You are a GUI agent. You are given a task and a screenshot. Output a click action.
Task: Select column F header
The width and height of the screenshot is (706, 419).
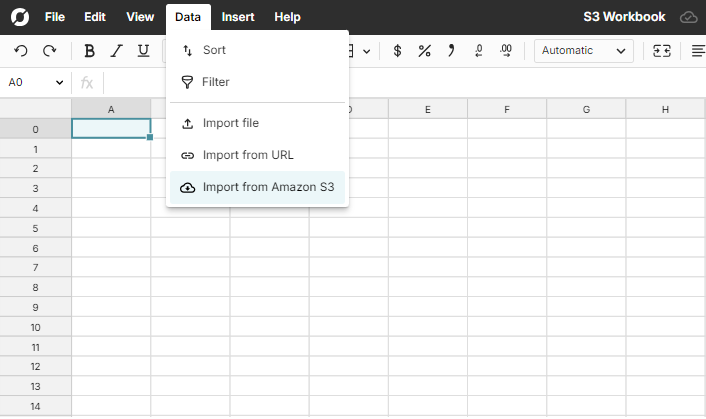point(507,109)
